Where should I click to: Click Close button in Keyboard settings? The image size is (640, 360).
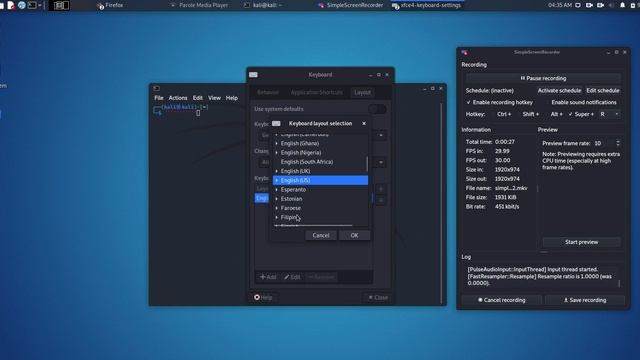point(378,298)
